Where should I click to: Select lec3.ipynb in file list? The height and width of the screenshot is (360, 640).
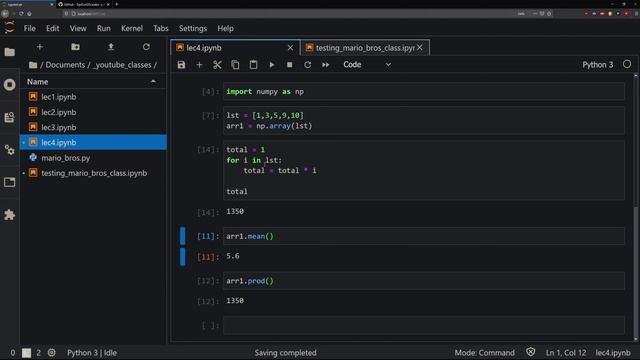[93, 127]
